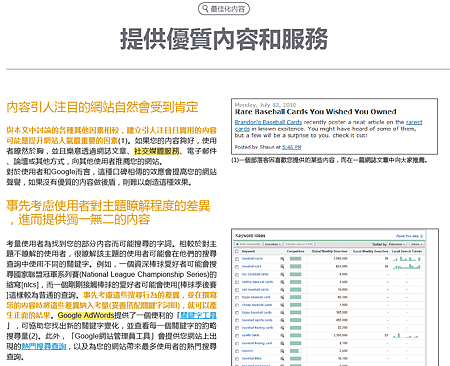Open the selling baseball cards keyword link

(257, 282)
